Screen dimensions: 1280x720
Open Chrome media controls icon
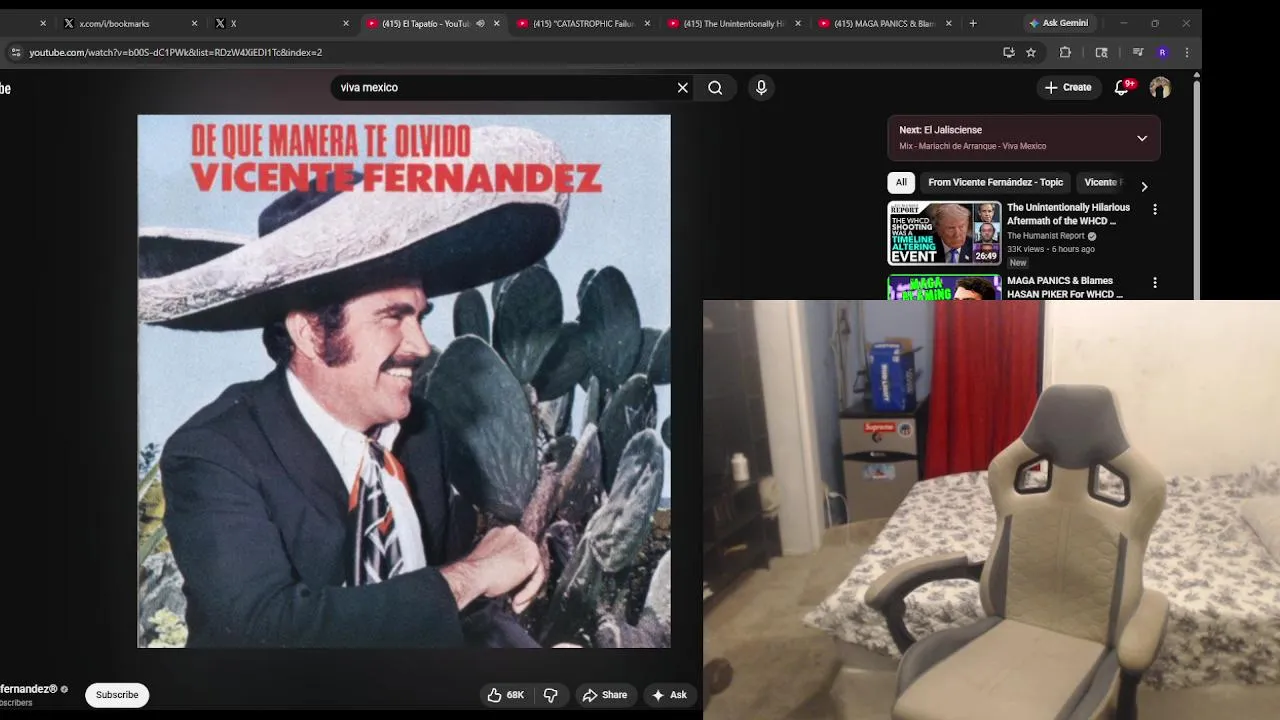tap(1138, 52)
